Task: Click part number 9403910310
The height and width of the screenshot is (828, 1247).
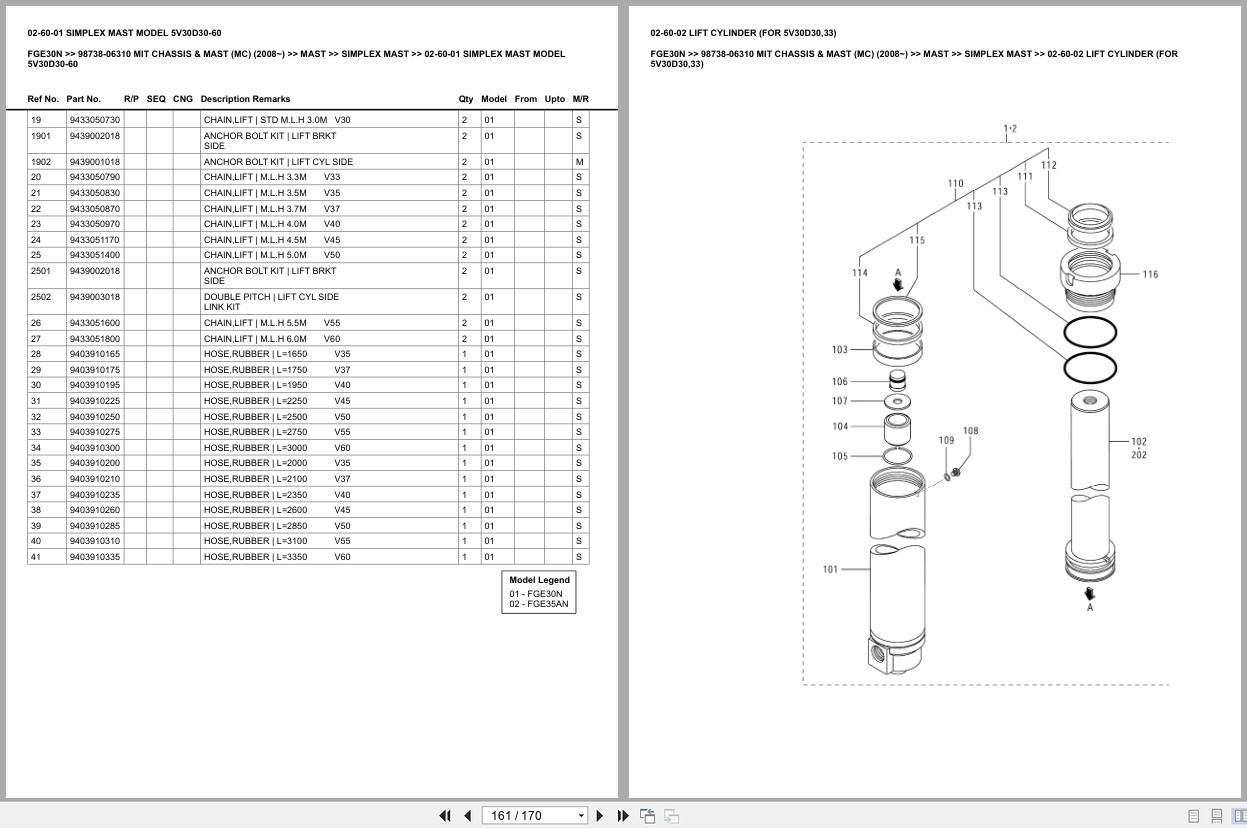Action: [x=95, y=541]
